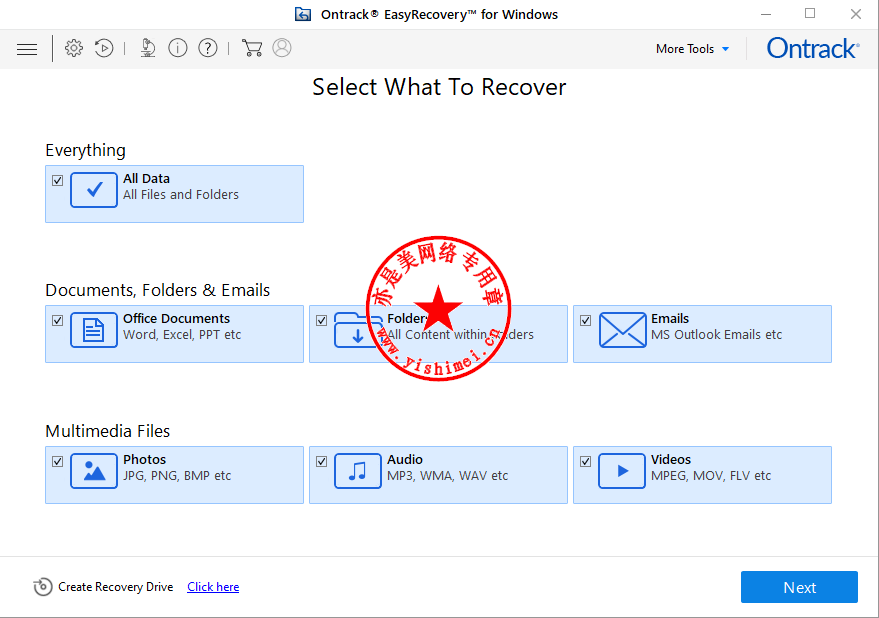The image size is (879, 618).
Task: Click the shopping cart icon
Action: tap(252, 48)
